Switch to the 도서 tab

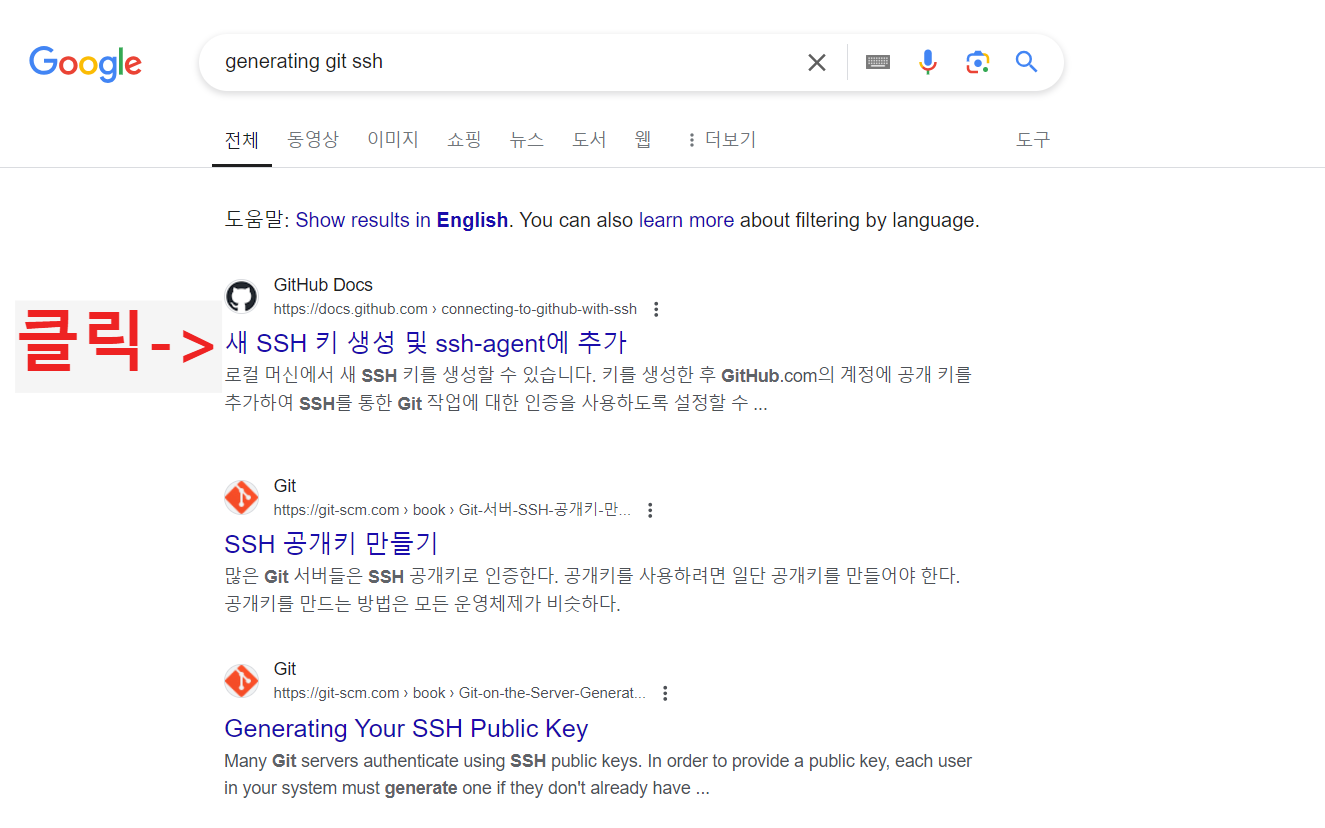tap(589, 140)
